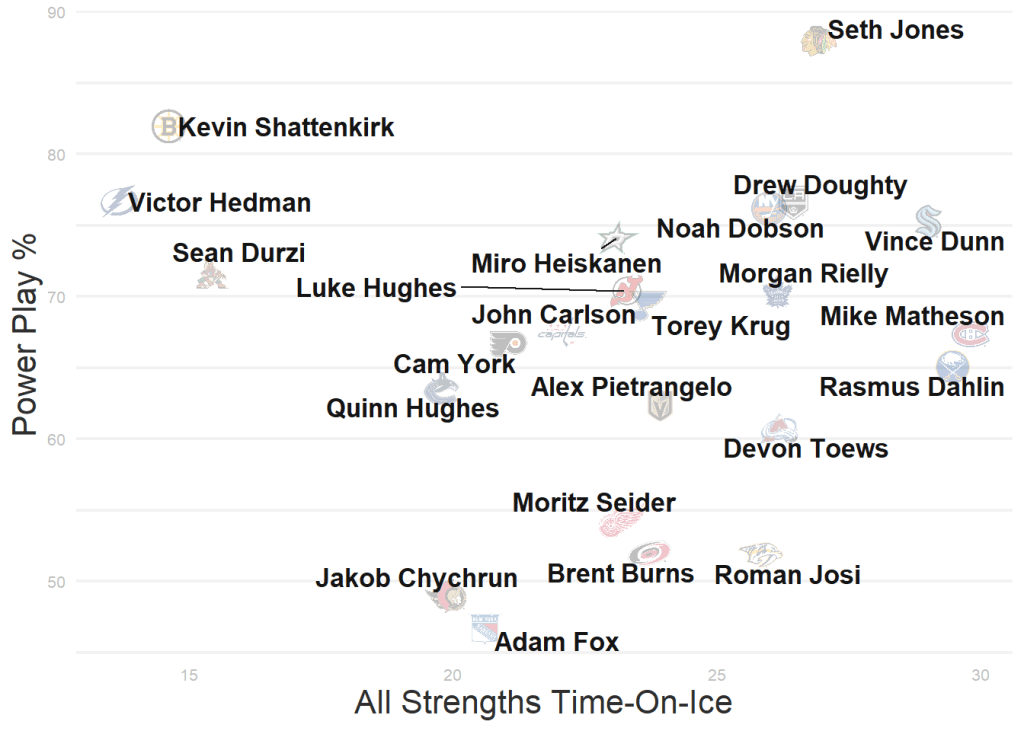Click the Seth Jones player label

tap(896, 30)
